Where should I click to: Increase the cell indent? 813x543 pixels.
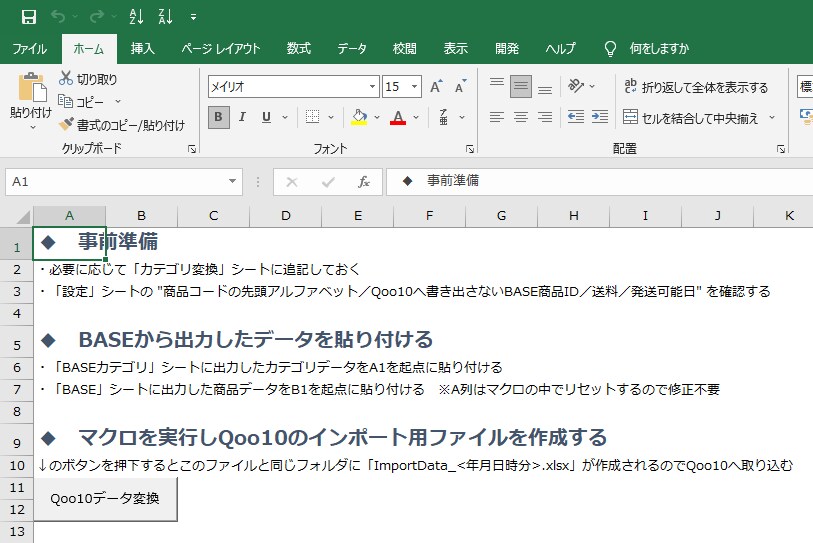coord(600,117)
